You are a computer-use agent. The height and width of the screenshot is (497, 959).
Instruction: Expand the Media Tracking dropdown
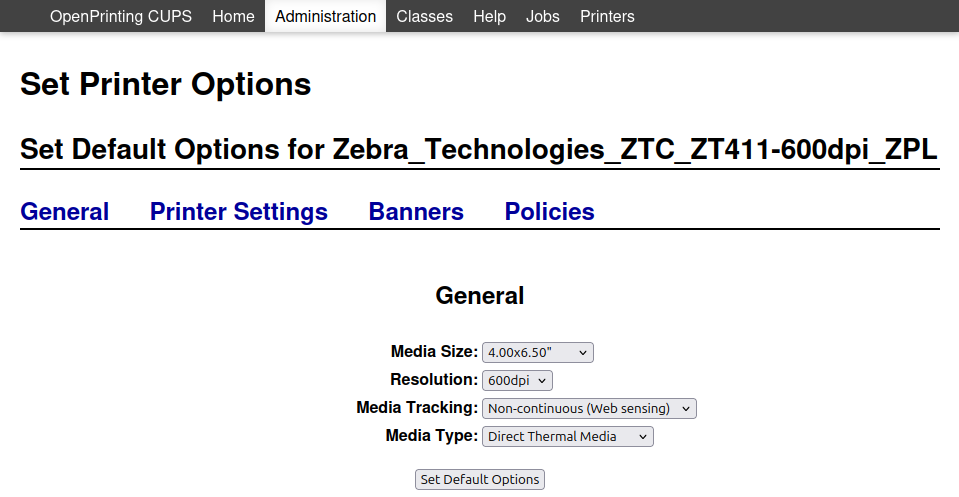pos(589,408)
